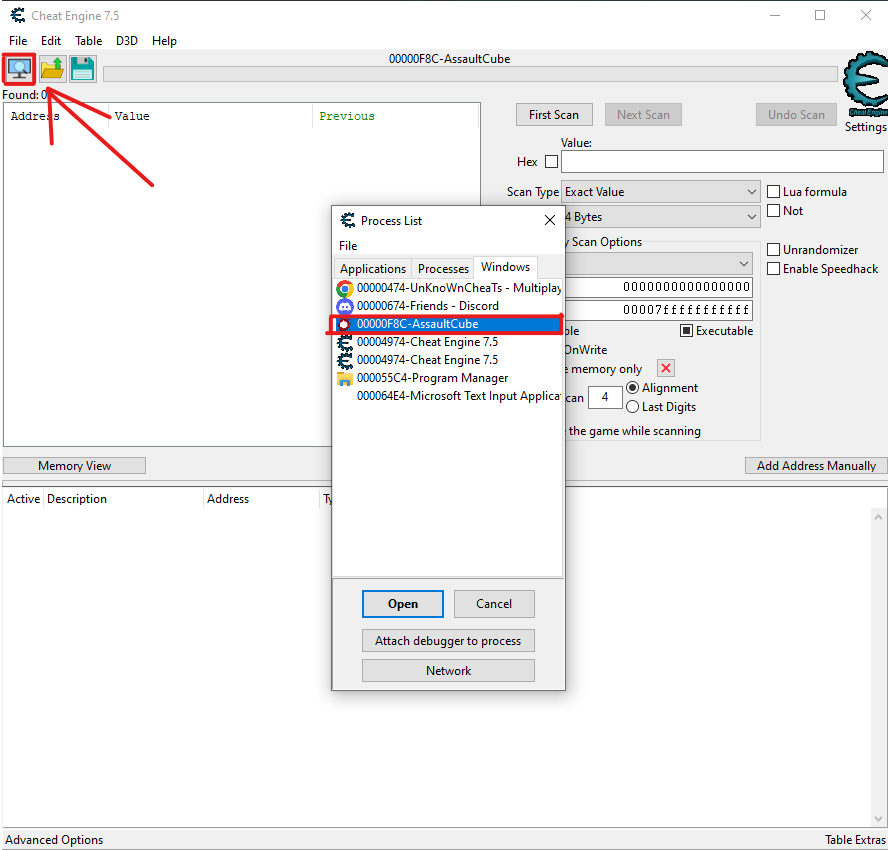Screen dimensions: 888x850
Task: Click the Program Manager folder icon
Action: tap(344, 378)
